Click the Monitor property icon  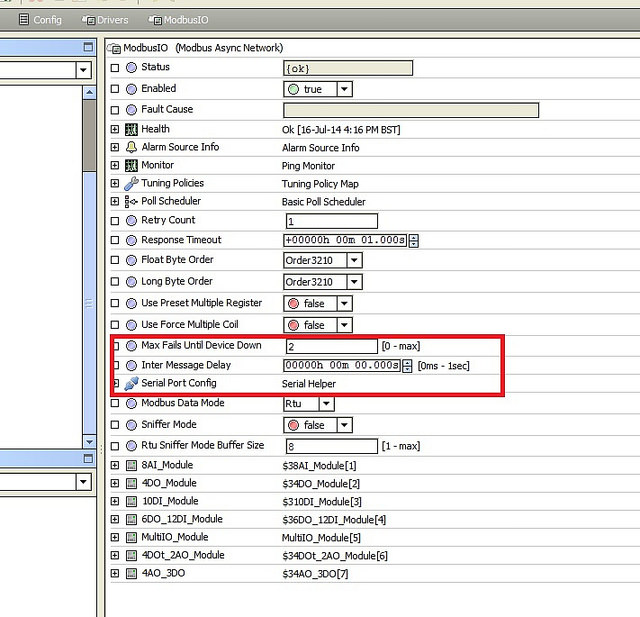point(131,165)
